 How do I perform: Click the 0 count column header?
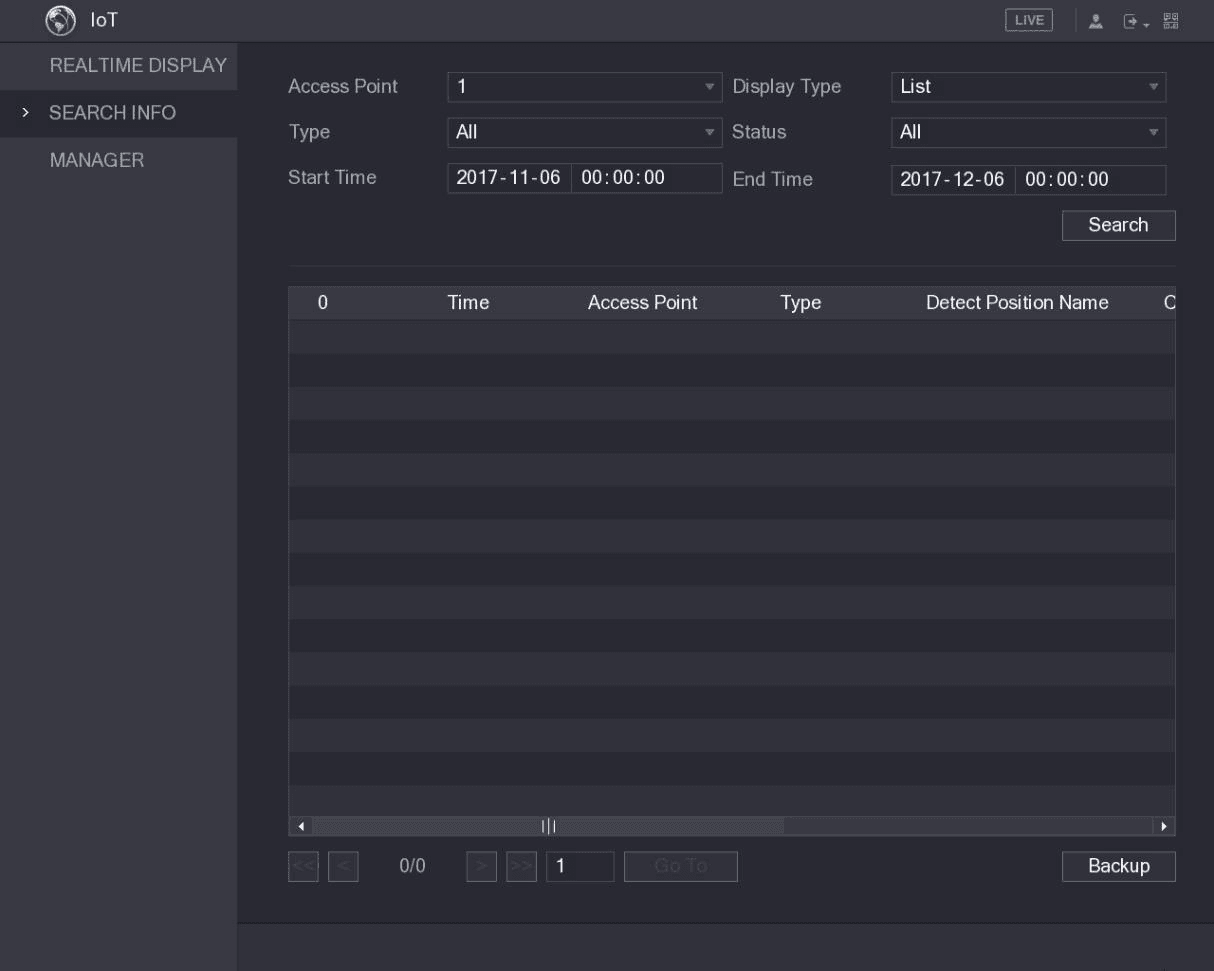(323, 303)
